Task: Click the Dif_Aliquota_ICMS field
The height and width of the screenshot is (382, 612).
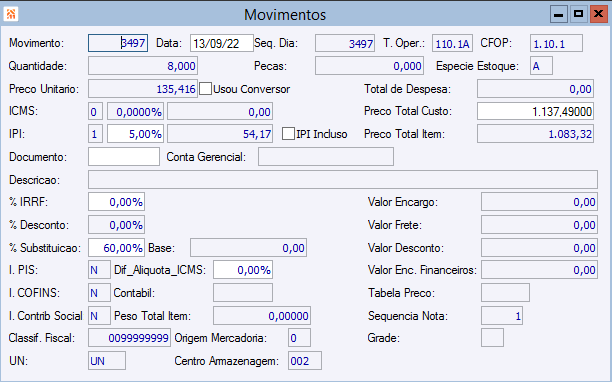Action: coord(243,270)
